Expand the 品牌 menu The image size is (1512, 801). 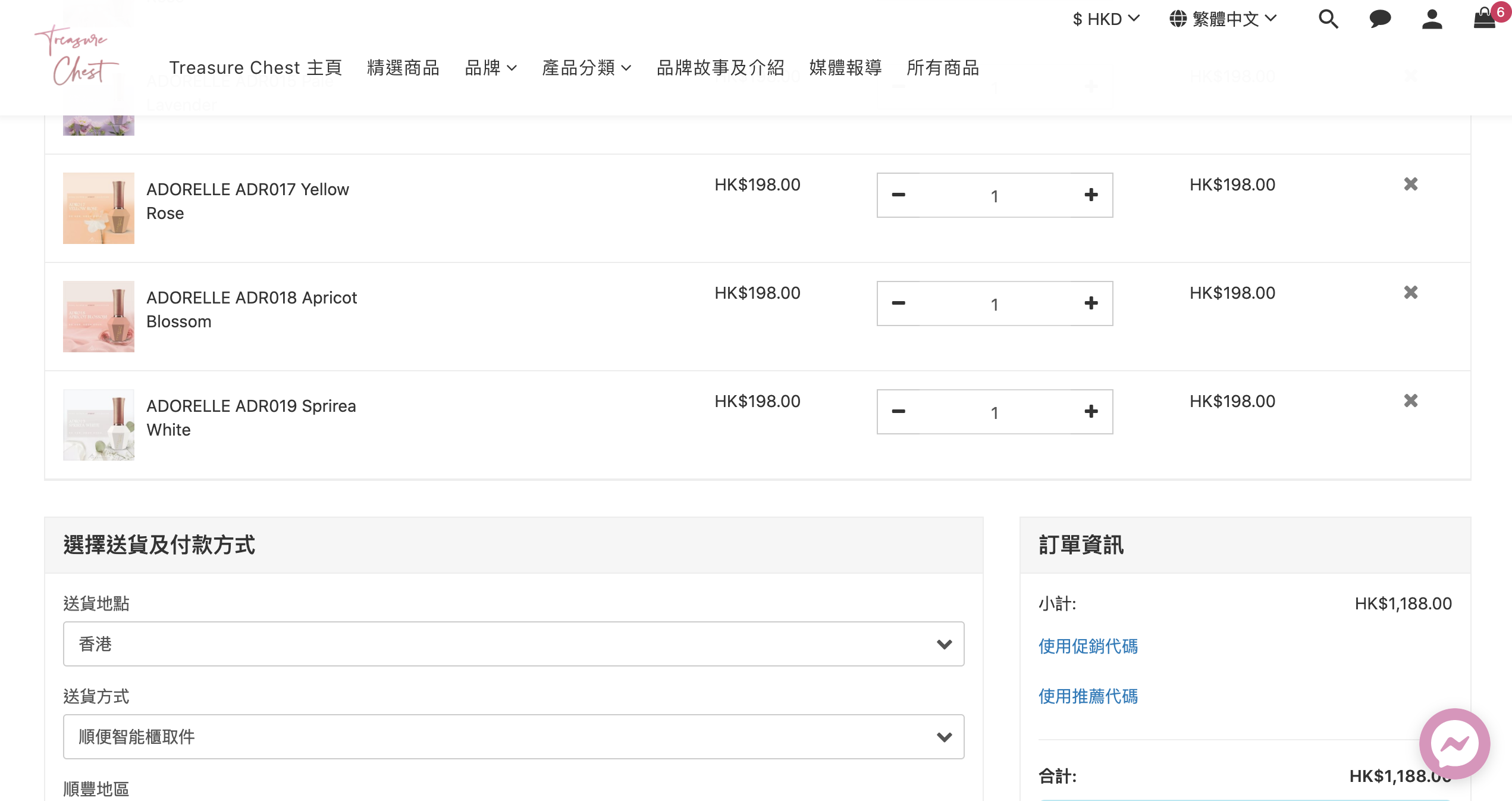click(x=490, y=68)
